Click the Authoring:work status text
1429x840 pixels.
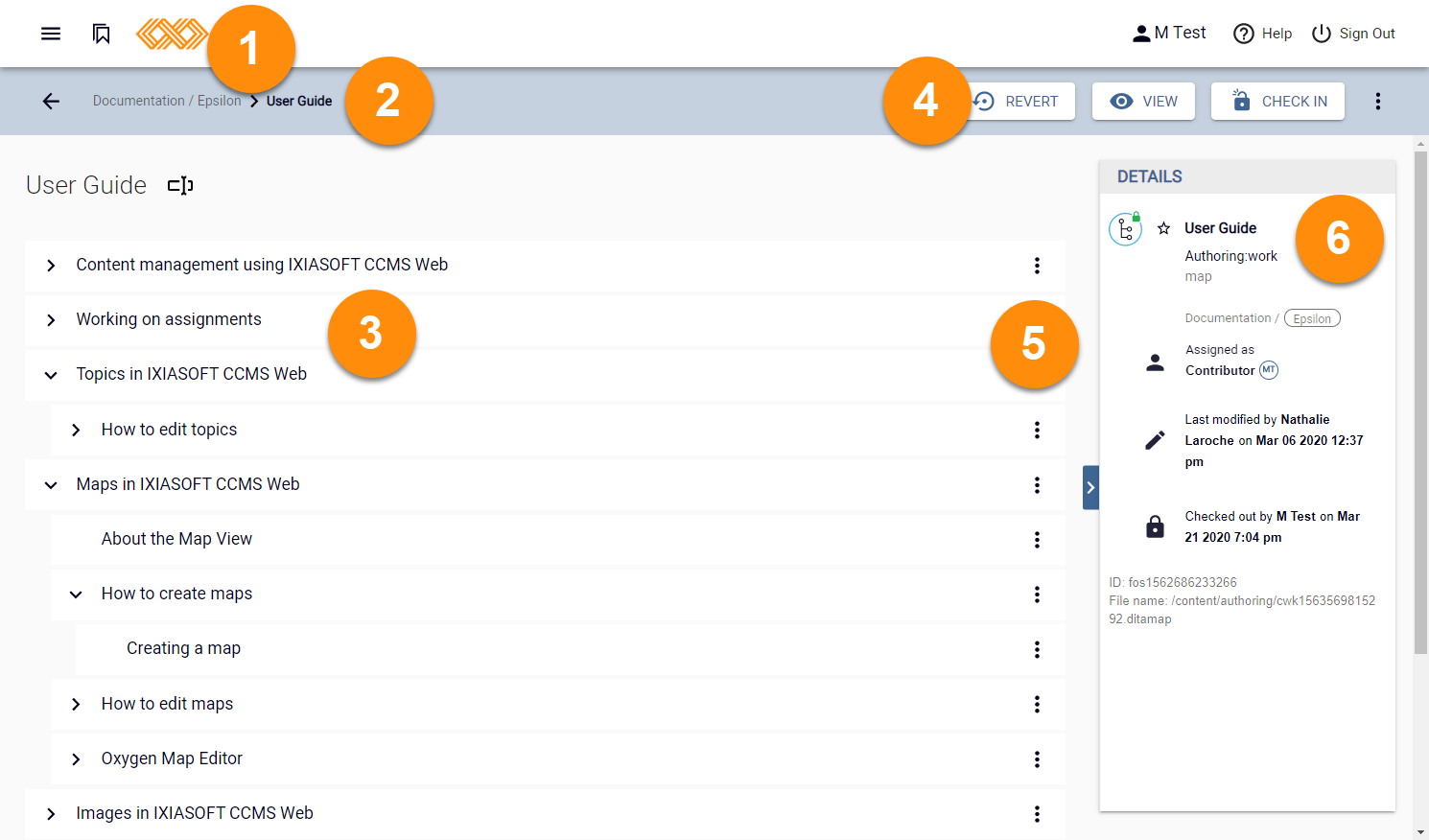point(1230,256)
